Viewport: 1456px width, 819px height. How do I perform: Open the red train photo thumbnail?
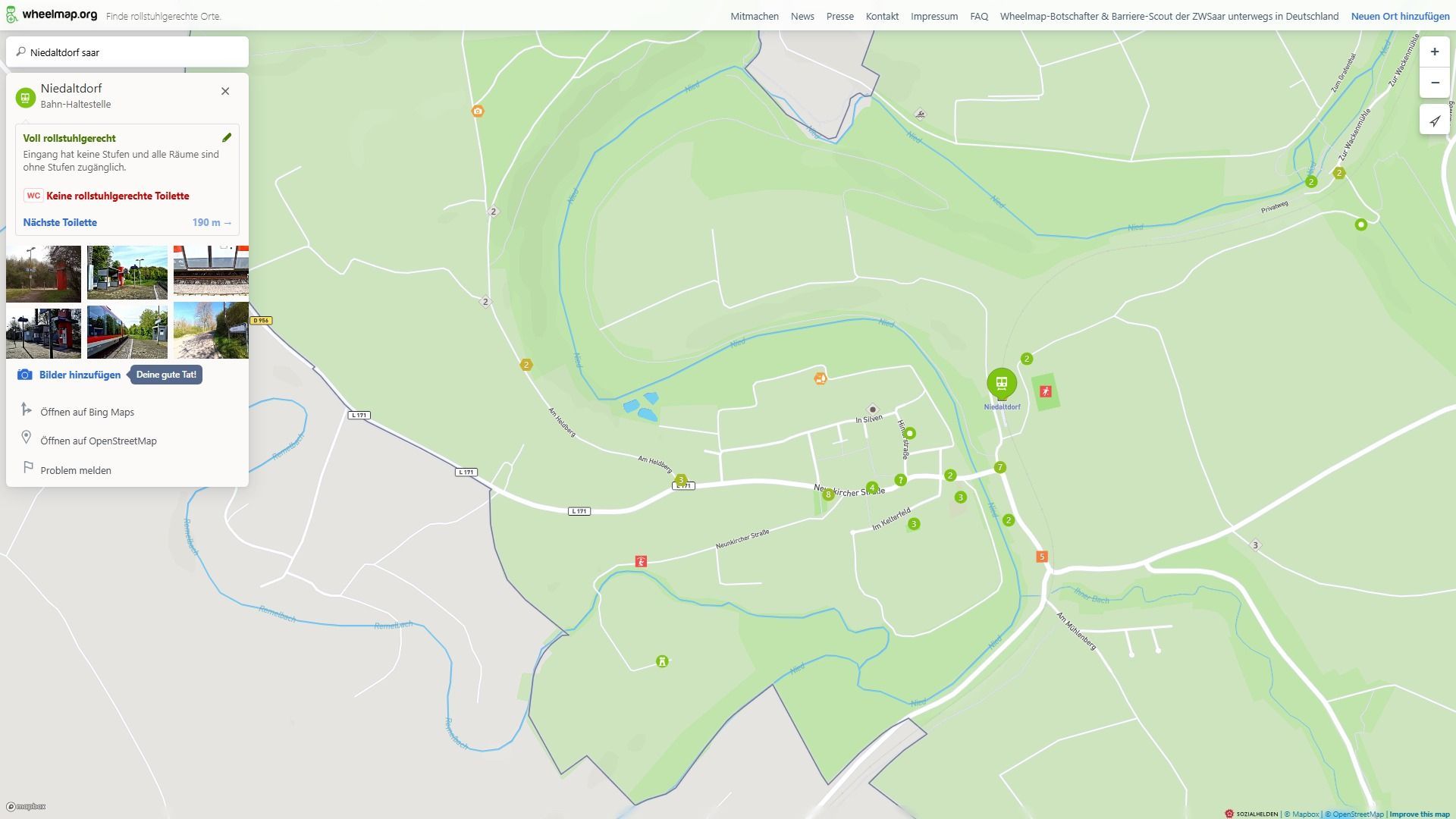click(127, 331)
